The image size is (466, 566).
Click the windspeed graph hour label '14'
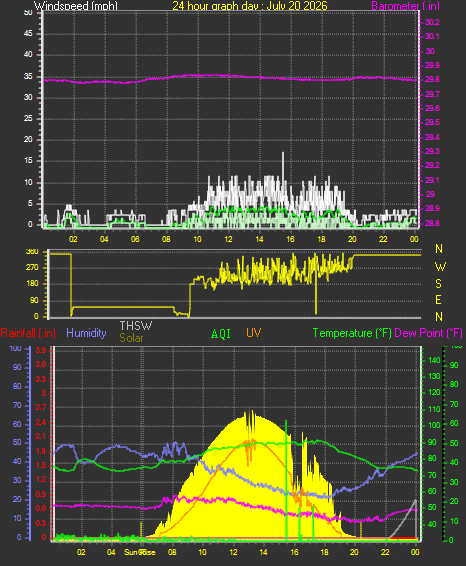click(x=259, y=239)
